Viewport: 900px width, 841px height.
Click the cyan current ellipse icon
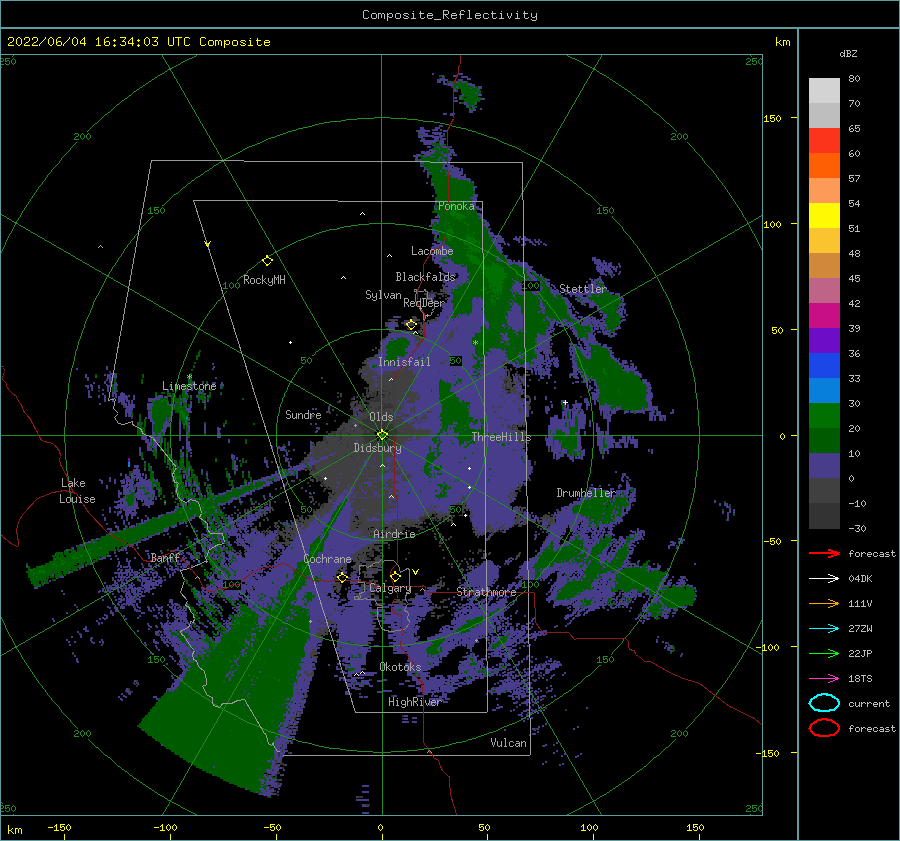tap(824, 703)
